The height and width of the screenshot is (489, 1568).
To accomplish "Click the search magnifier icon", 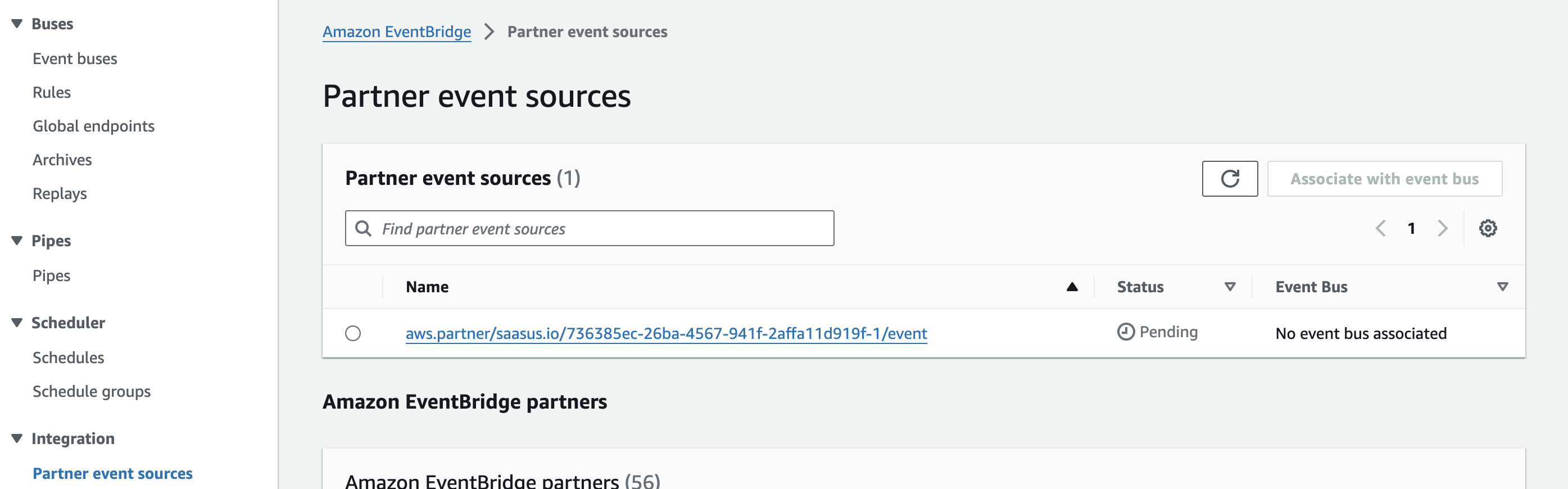I will click(x=364, y=228).
